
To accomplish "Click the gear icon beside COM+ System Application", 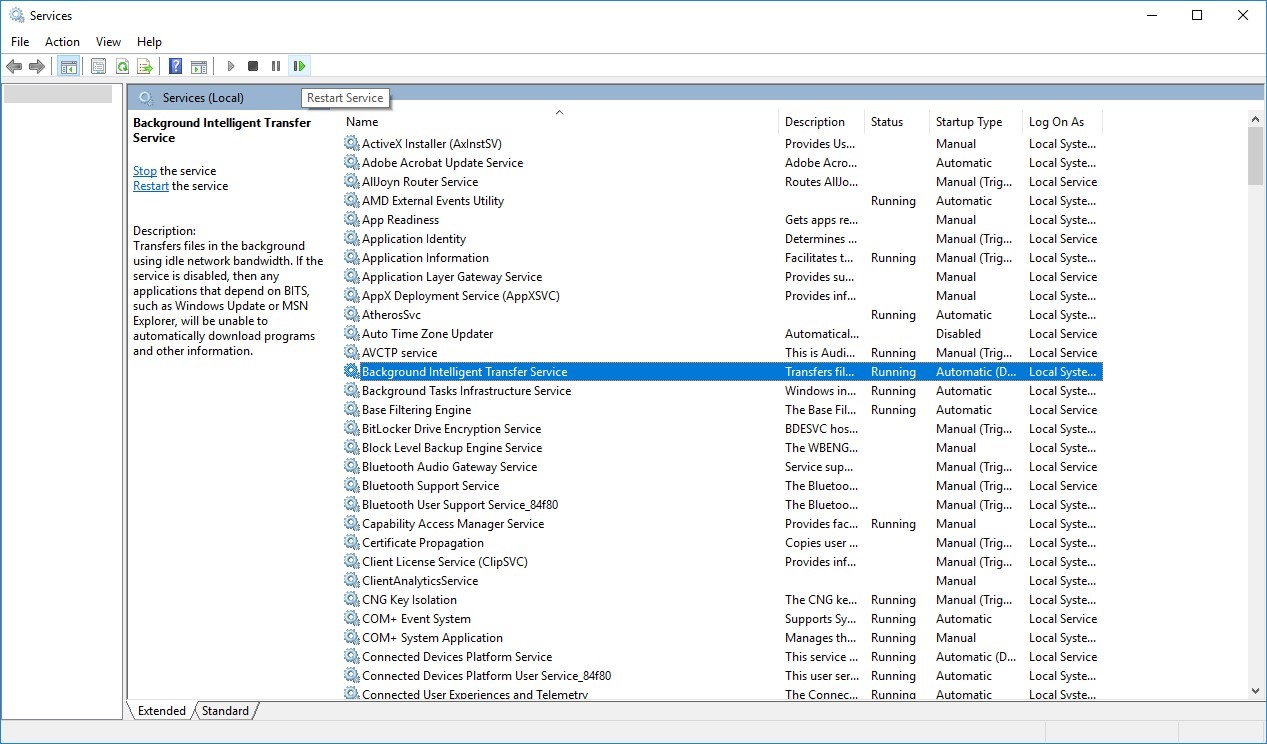I will point(351,637).
